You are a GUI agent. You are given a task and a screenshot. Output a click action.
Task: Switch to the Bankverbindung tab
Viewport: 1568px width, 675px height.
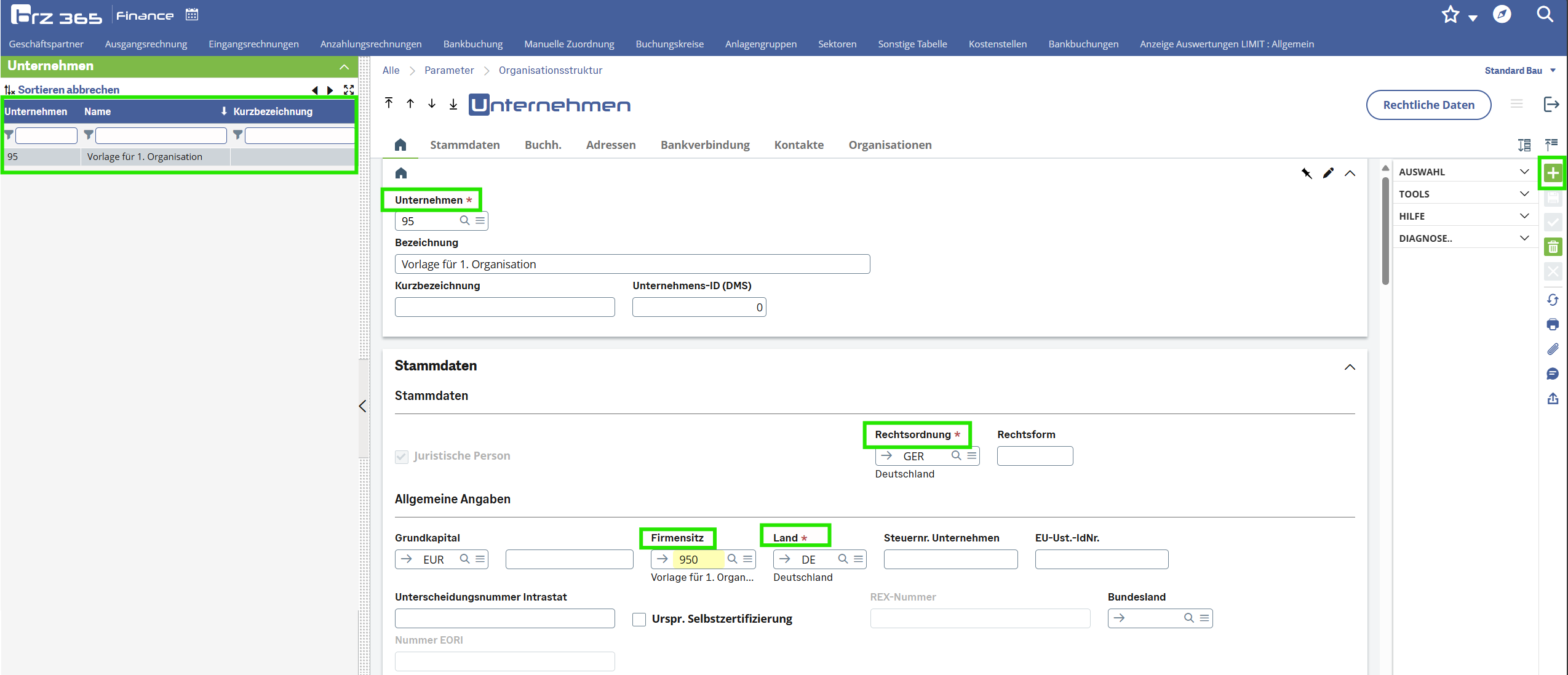point(705,145)
